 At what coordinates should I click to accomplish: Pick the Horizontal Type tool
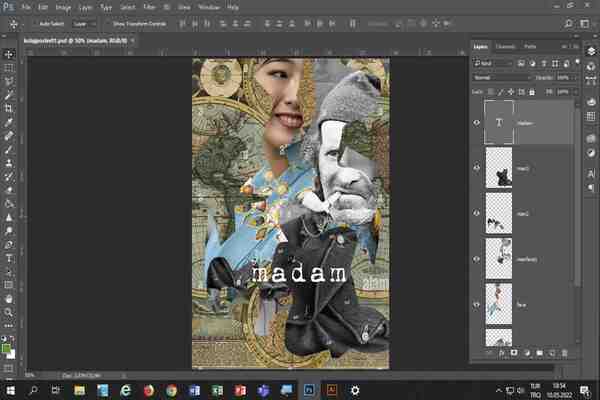coord(9,257)
